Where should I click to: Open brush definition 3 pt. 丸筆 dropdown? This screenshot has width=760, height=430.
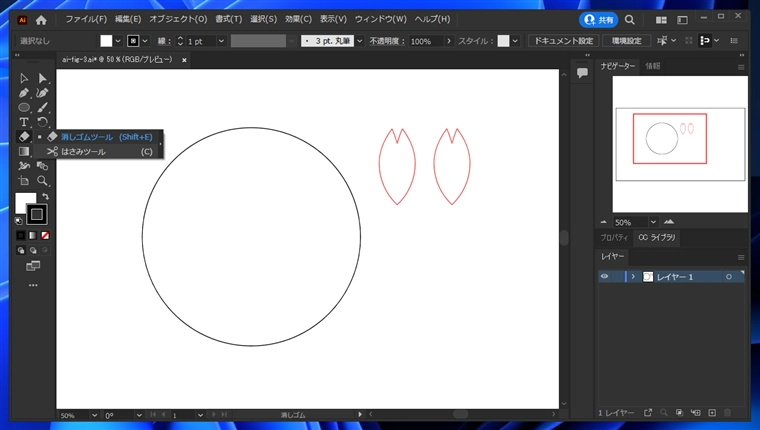coord(360,41)
